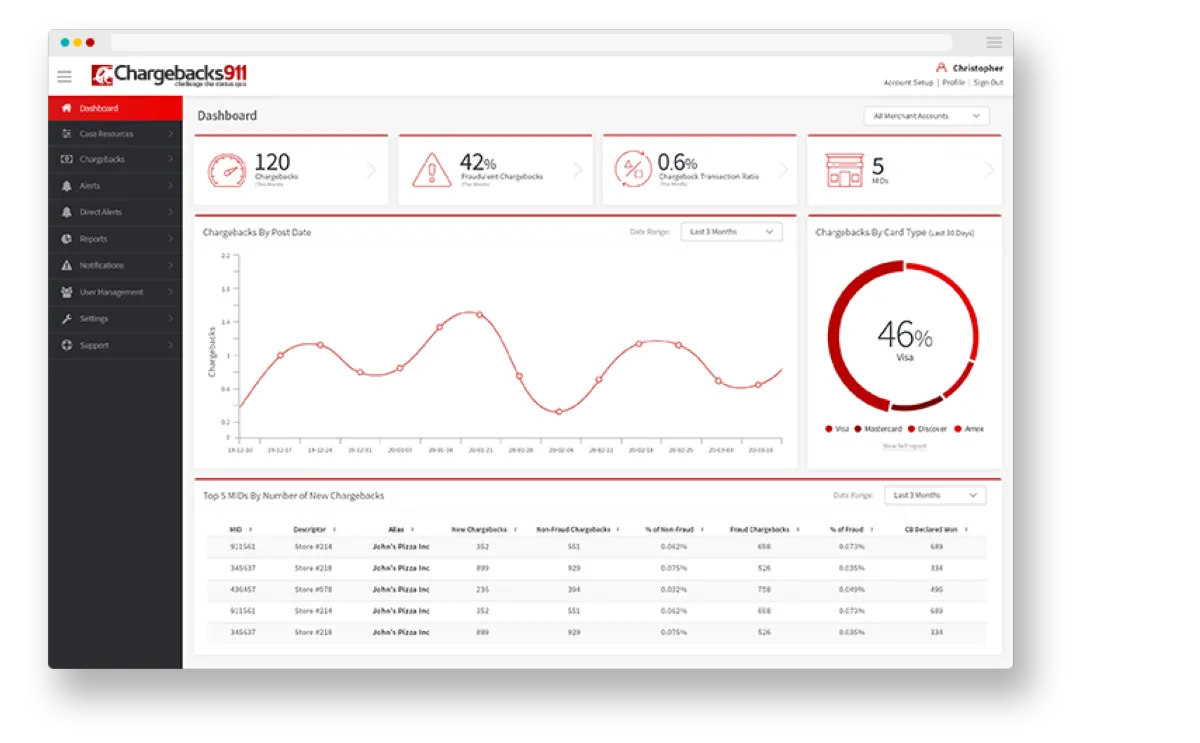The width and height of the screenshot is (1200, 743).
Task: Sort table by Alias column arrow
Action: [412, 529]
